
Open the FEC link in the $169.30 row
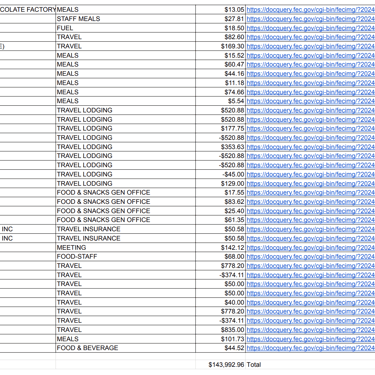click(x=310, y=46)
